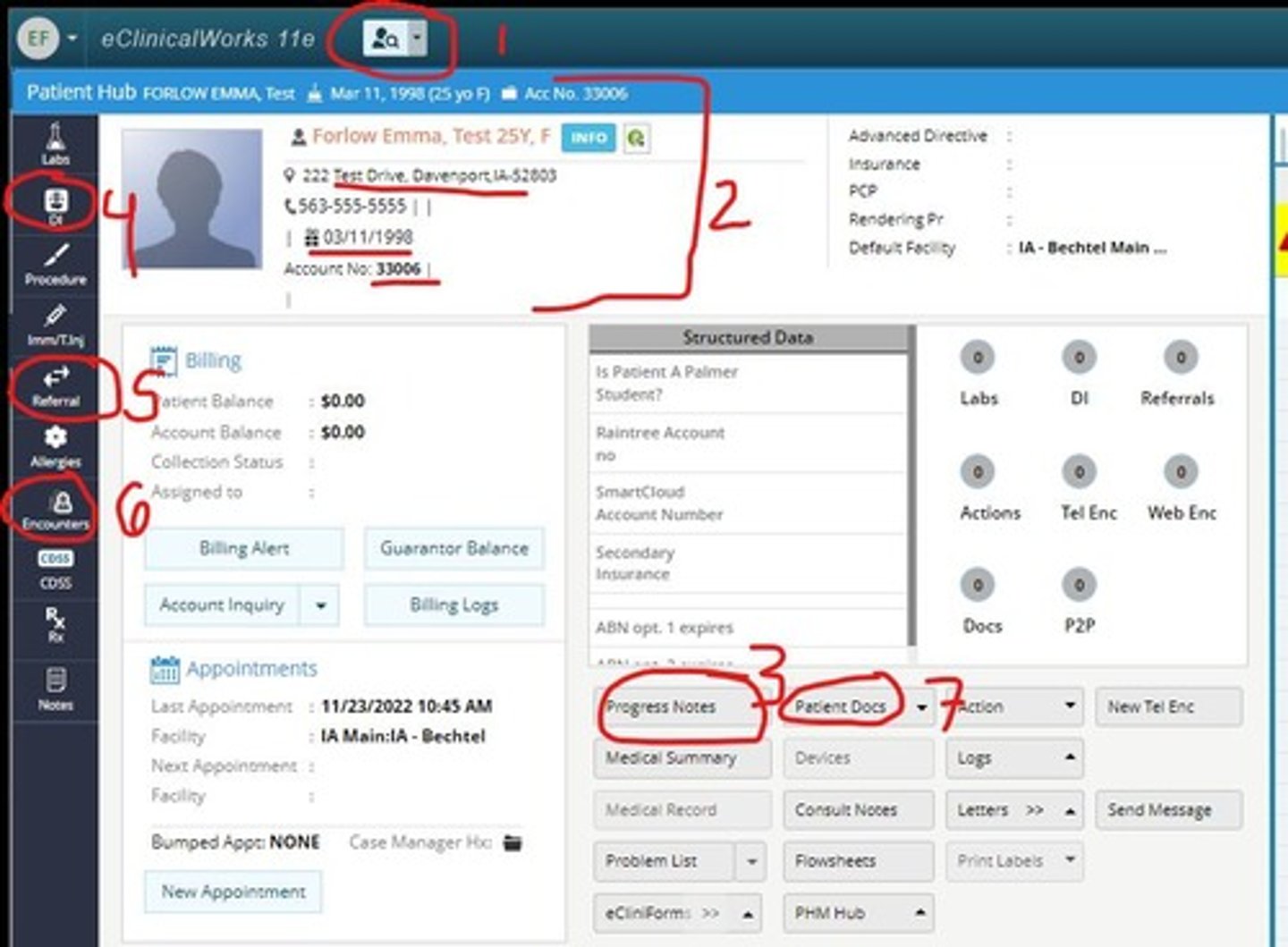Screen dimensions: 1288x947
Task: Click the patient lookup icon in header
Action: (385, 38)
